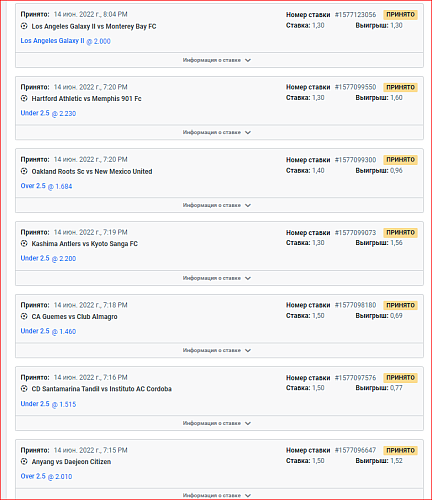
Task: Open the Over 2.5 @ 1.684 selection link
Action: (46, 186)
